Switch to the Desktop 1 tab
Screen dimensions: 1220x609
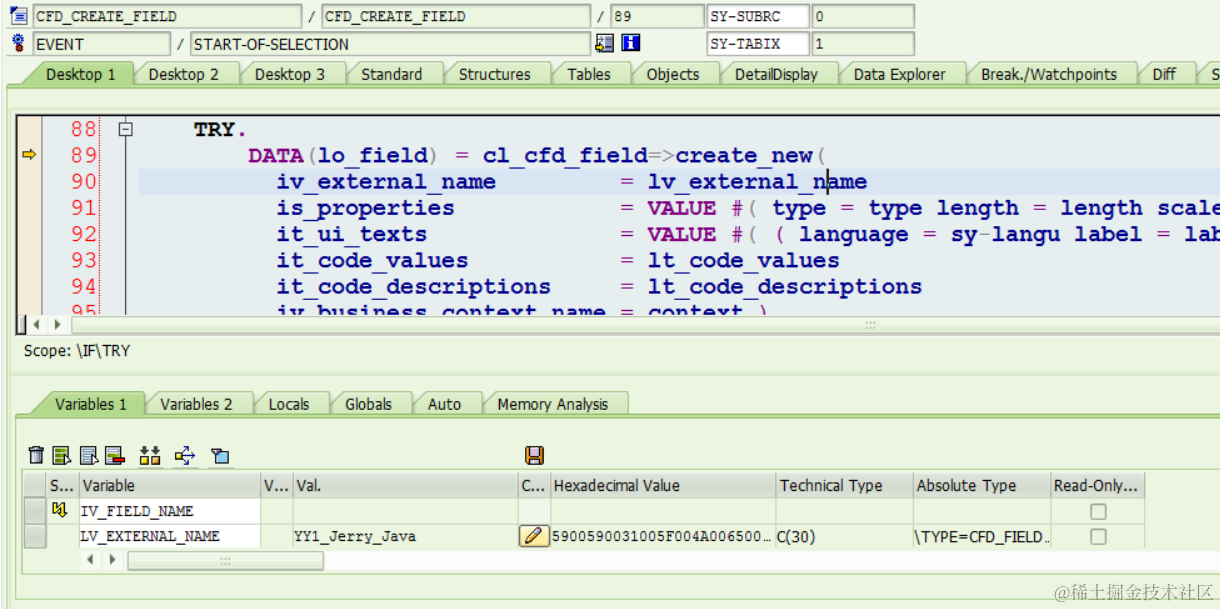(x=81, y=74)
